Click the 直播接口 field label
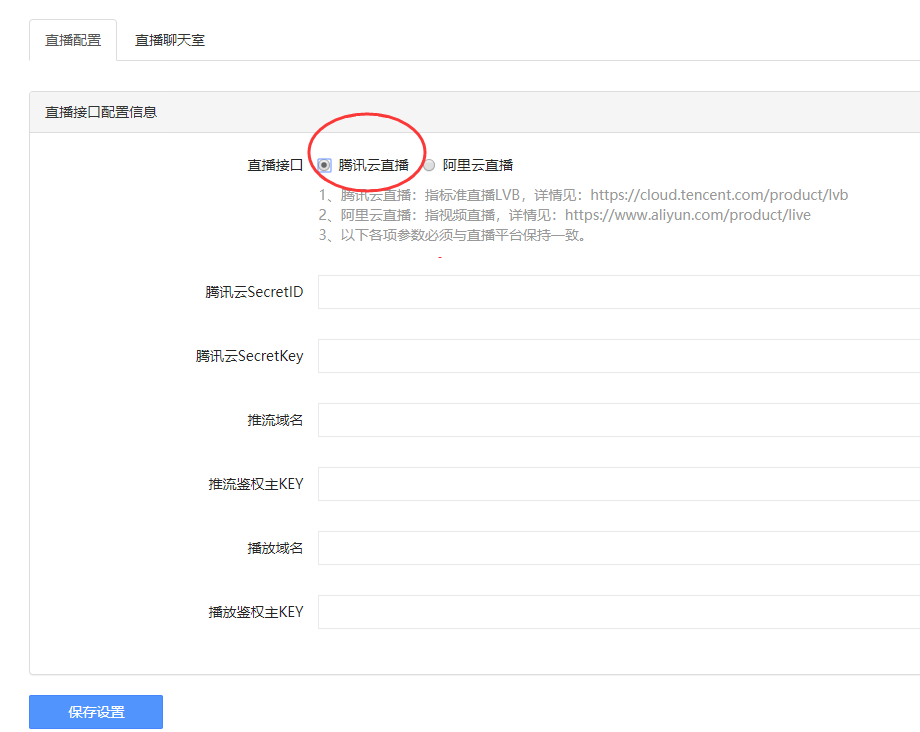The height and width of the screenshot is (732, 920). 275,165
